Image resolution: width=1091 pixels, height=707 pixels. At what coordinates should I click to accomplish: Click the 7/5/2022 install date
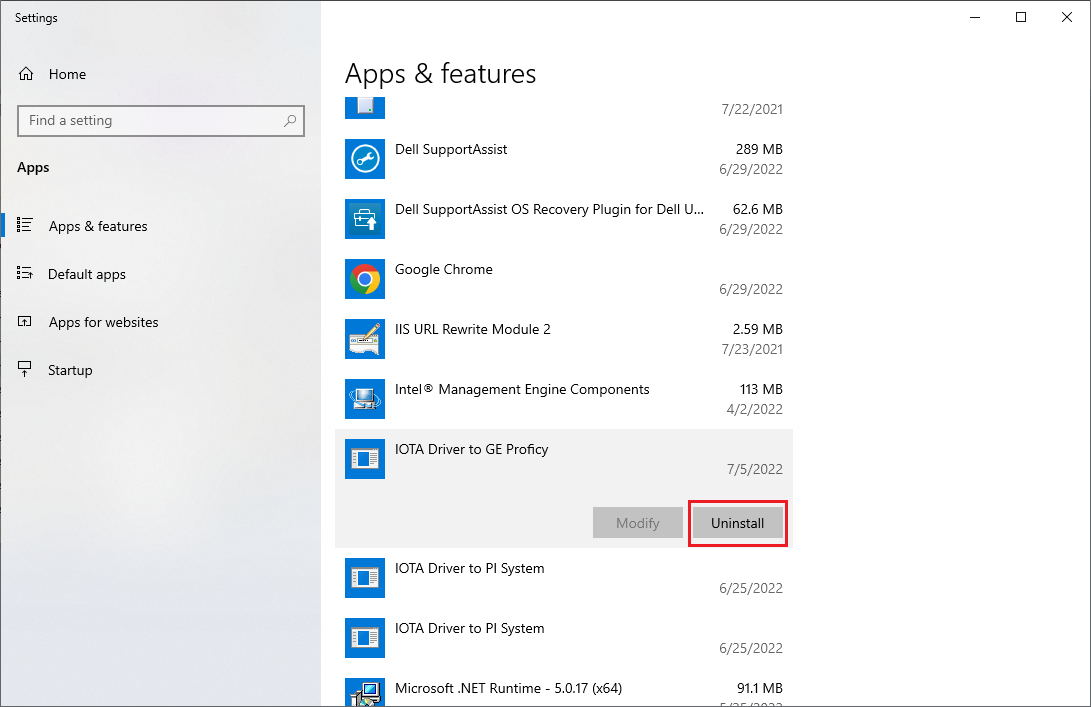click(755, 469)
